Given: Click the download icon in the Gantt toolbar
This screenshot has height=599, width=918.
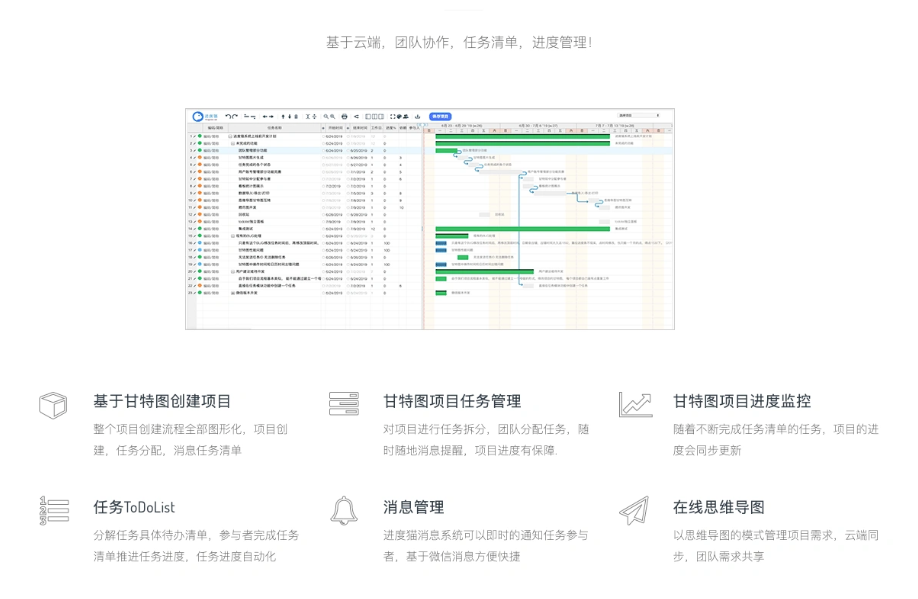Looking at the screenshot, I should pos(417,116).
